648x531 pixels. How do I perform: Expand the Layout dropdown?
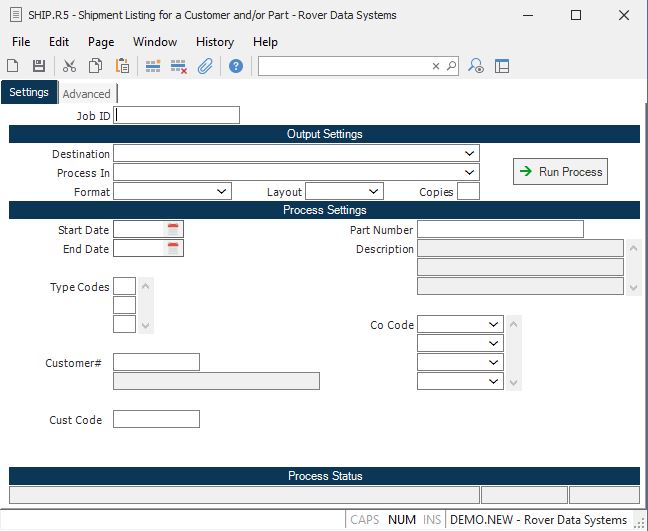tap(374, 191)
